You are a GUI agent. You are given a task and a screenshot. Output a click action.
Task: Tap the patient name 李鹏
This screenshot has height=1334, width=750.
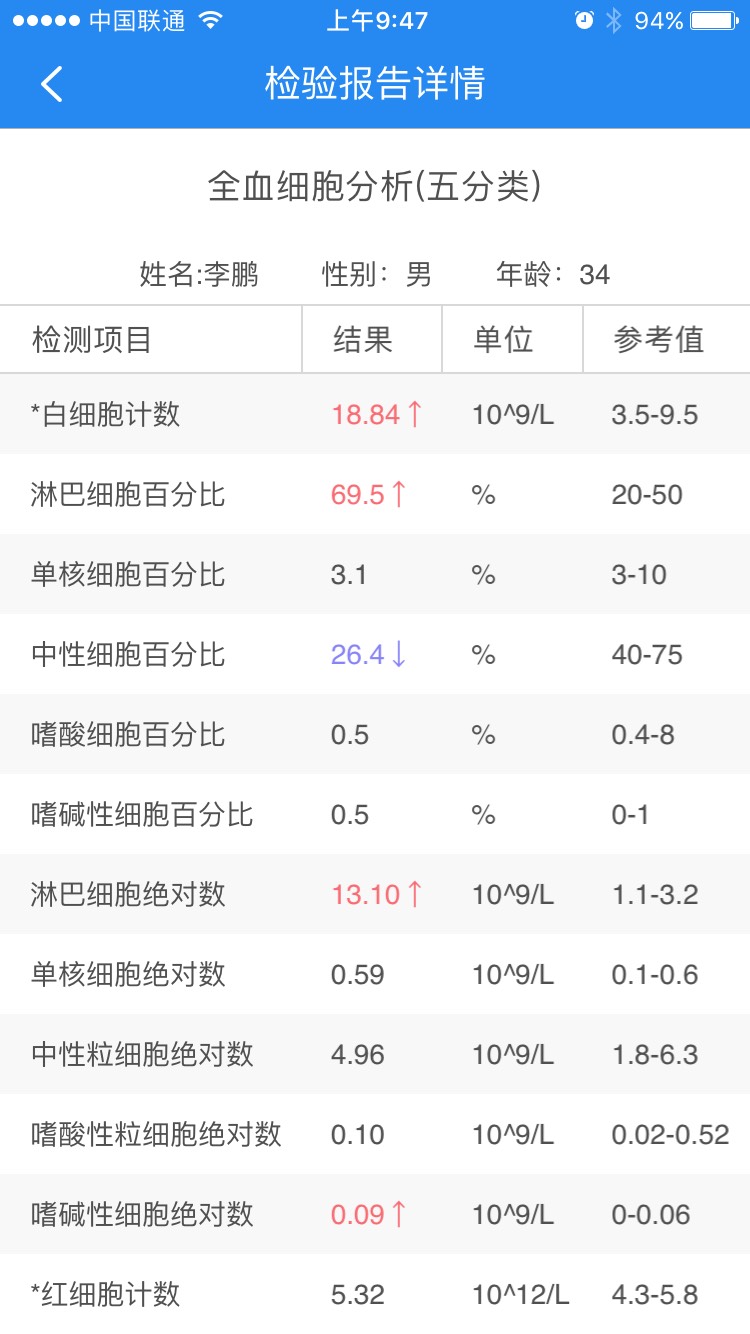coord(231,274)
